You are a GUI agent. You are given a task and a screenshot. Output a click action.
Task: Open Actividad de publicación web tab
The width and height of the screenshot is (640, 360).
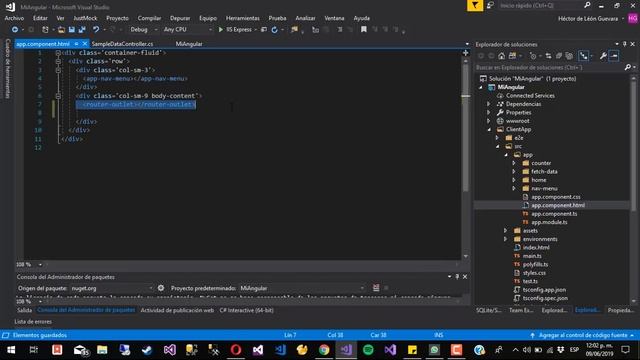[x=177, y=310]
